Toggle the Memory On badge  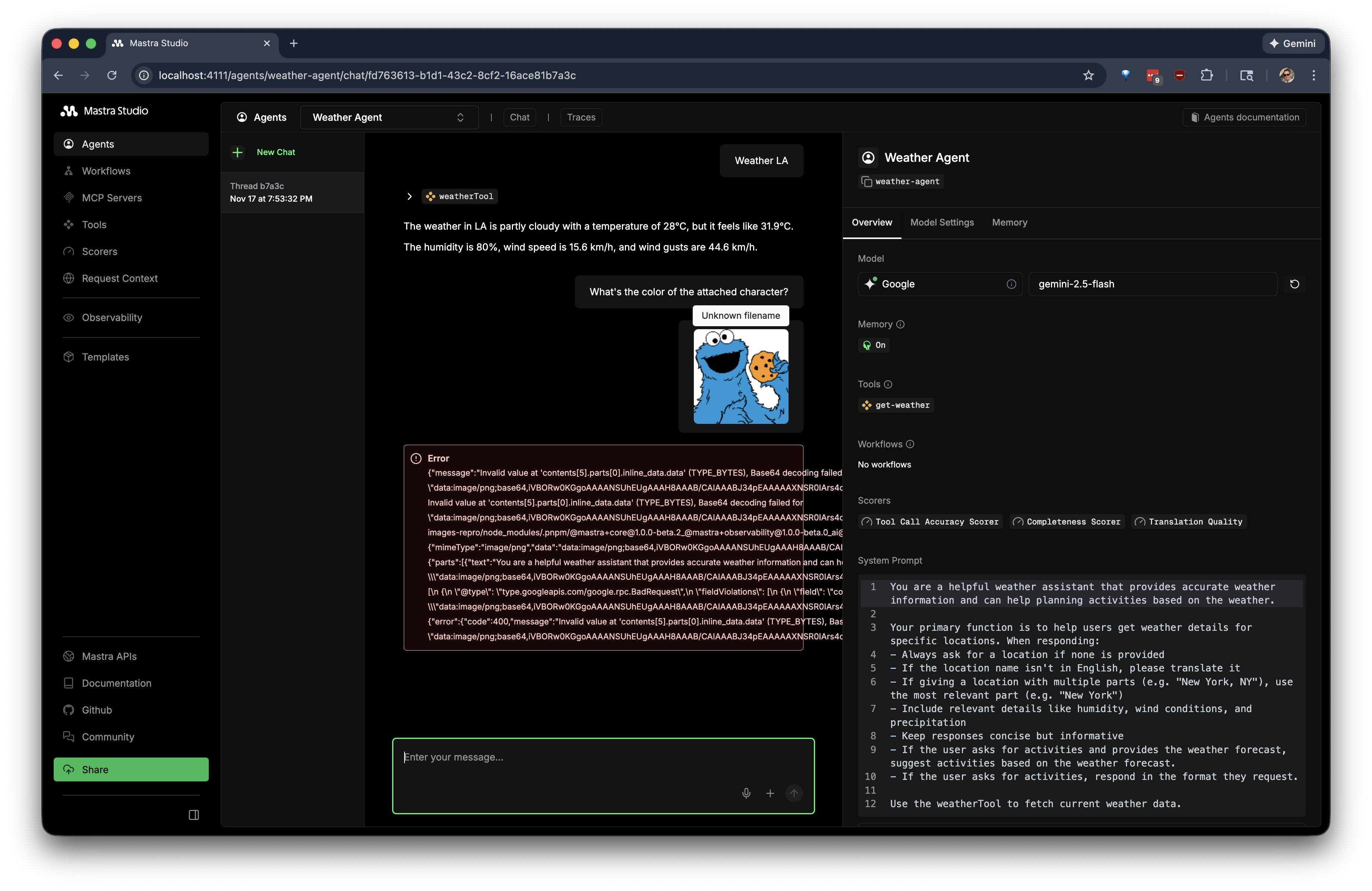[x=874, y=345]
